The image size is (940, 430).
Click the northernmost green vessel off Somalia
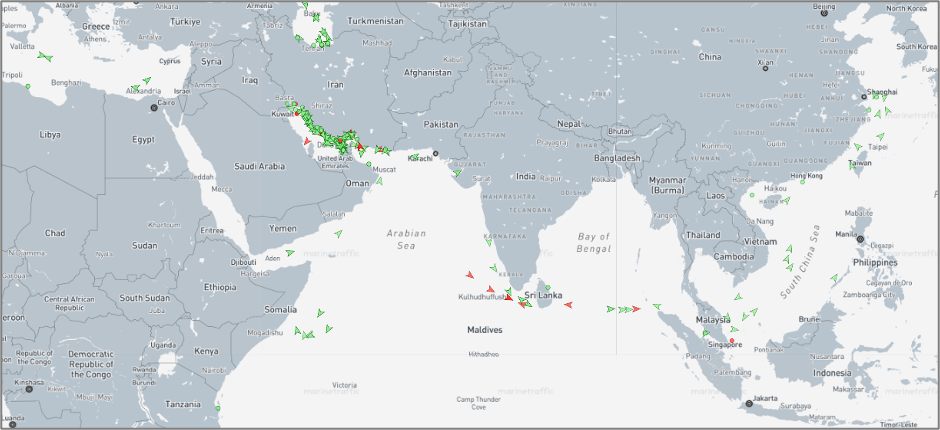320,312
